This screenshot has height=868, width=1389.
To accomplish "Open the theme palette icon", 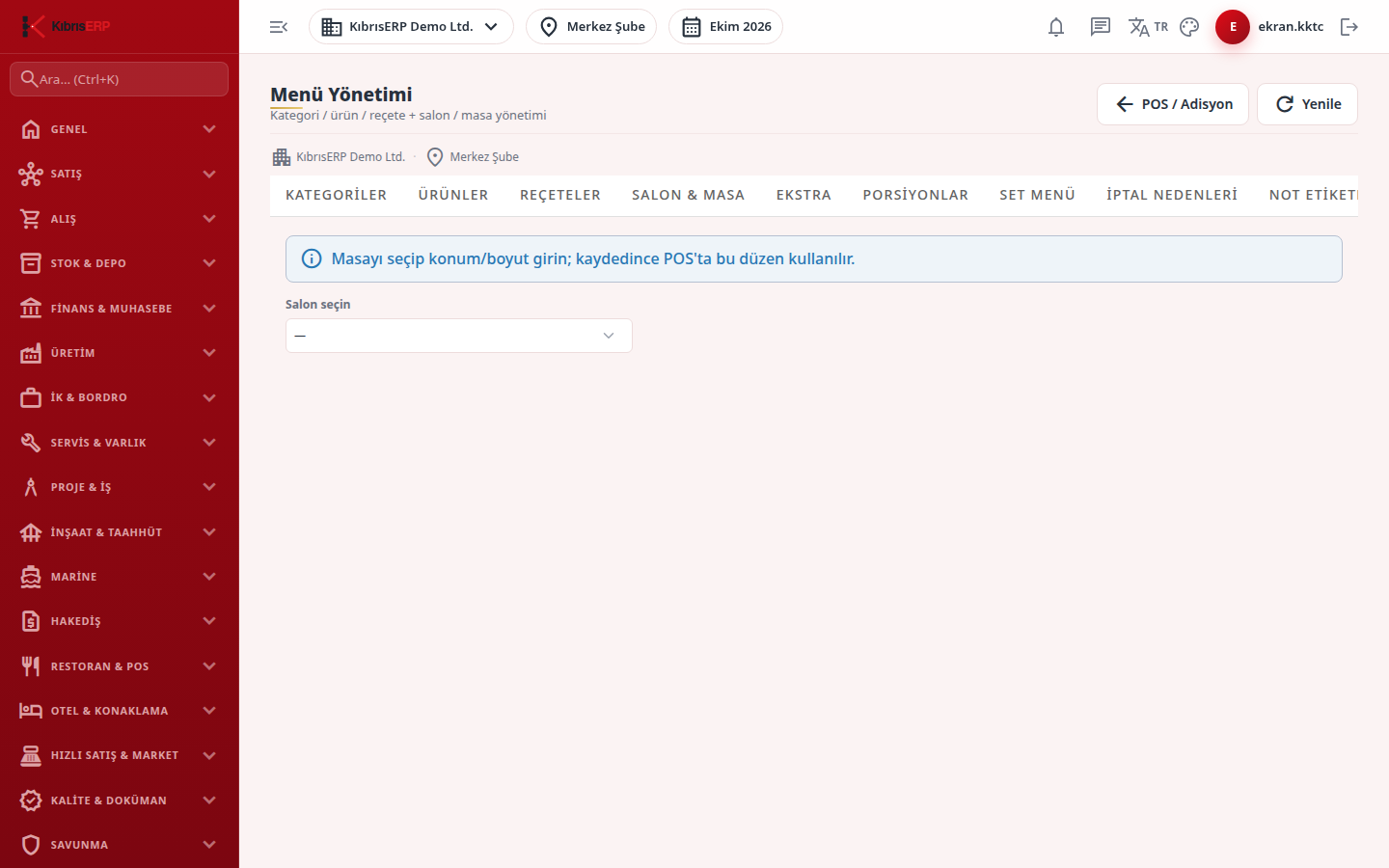I will [x=1189, y=27].
